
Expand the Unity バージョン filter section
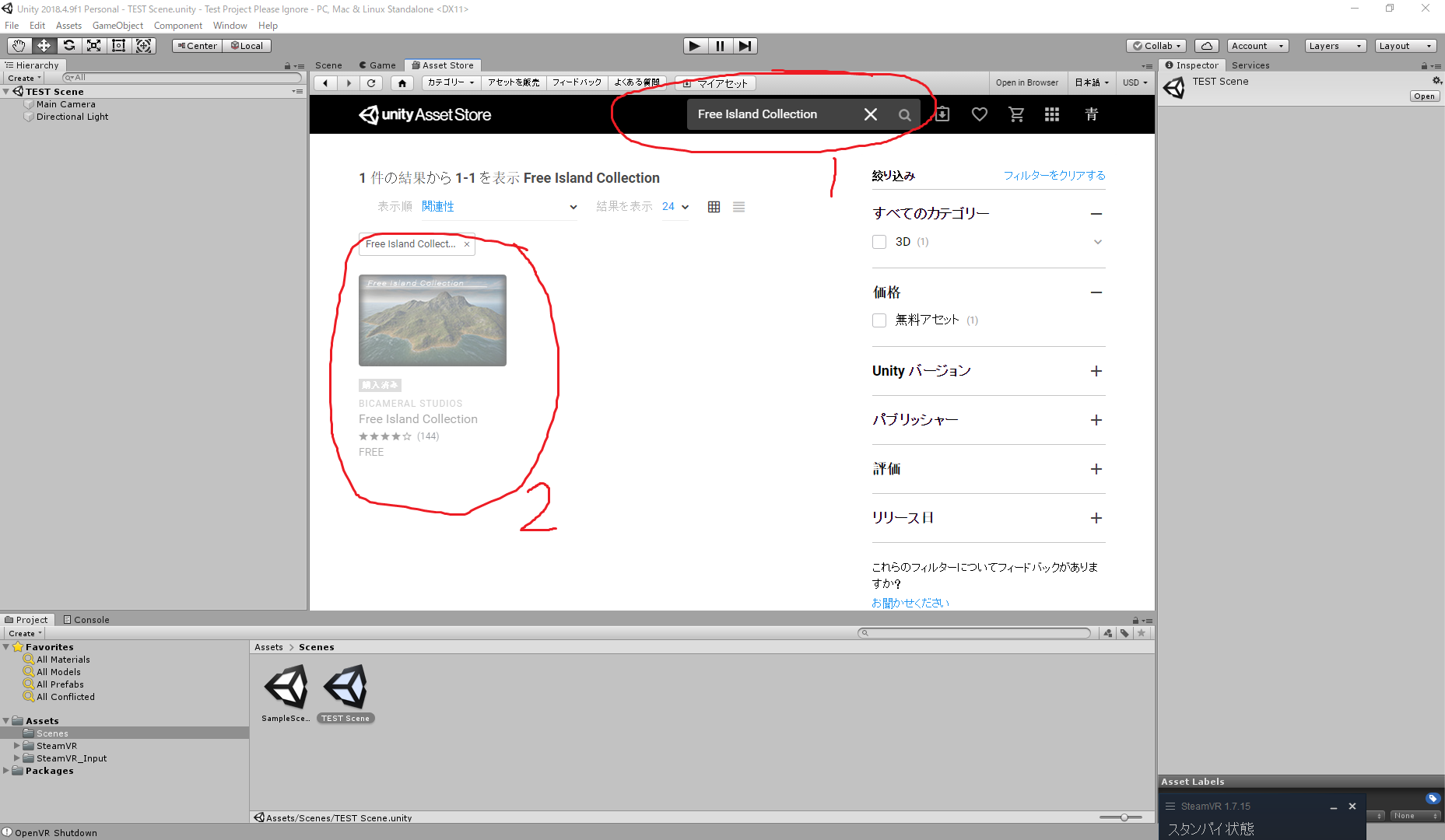pos(1096,371)
